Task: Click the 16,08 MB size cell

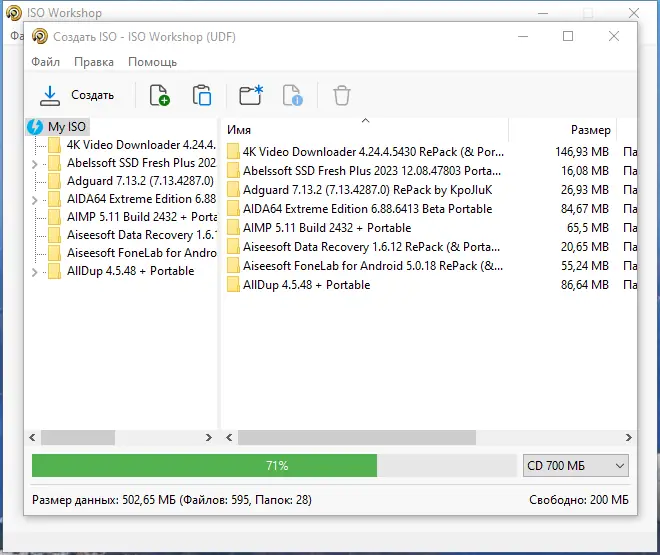Action: click(585, 171)
